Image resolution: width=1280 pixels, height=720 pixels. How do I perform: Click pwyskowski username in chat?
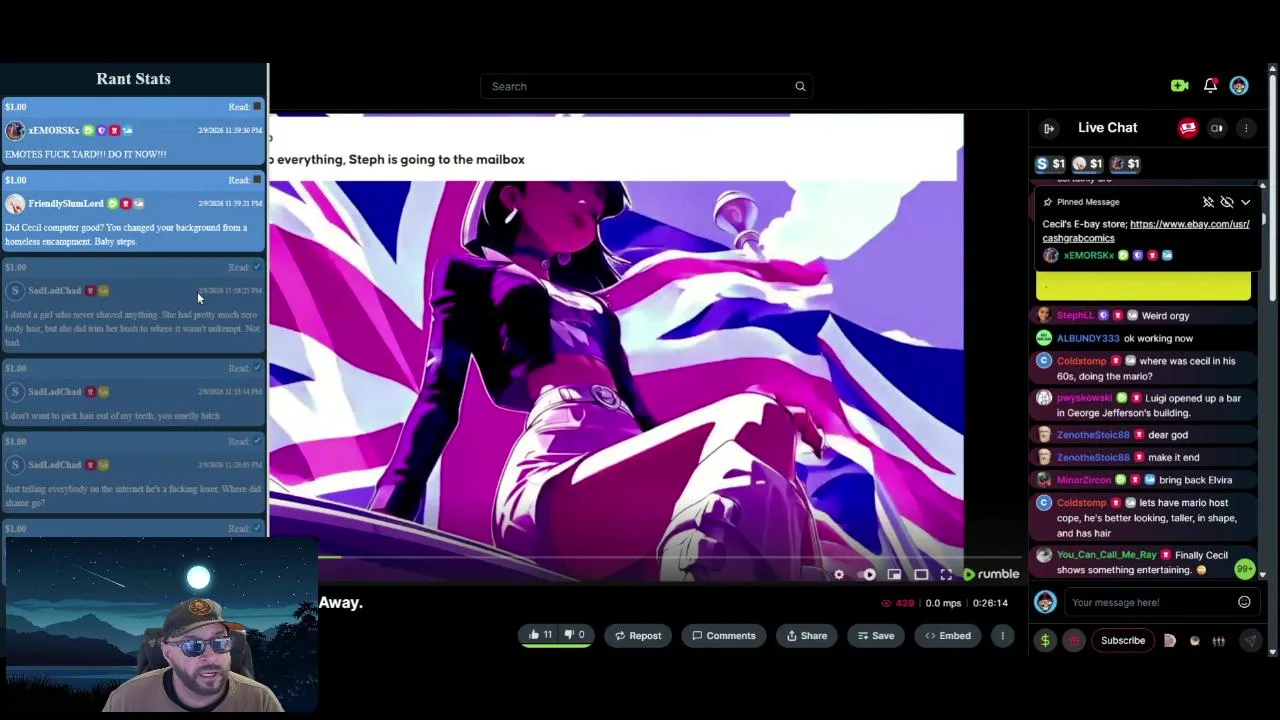[1084, 398]
